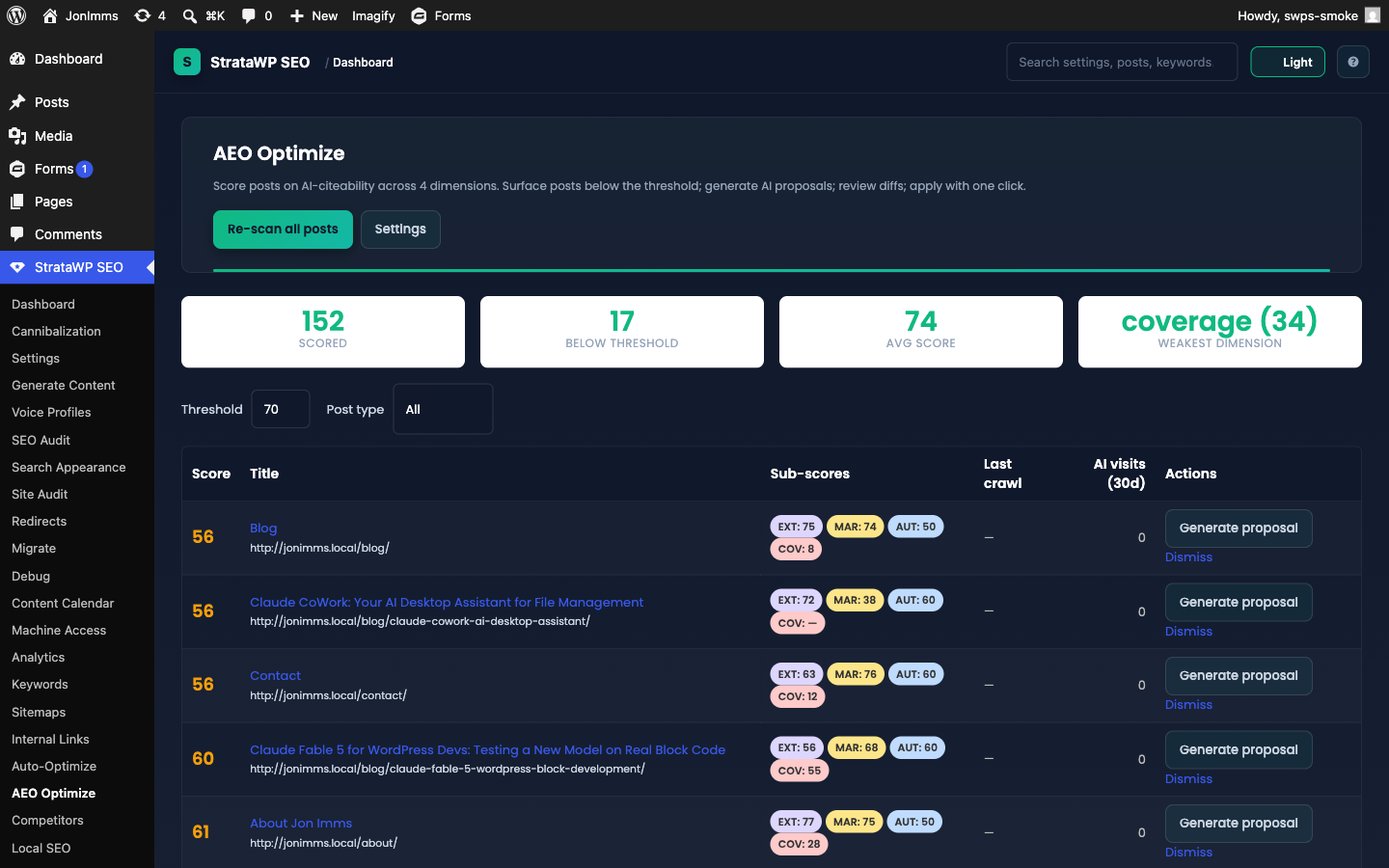Visit the JonImms site home icon

[x=50, y=15]
